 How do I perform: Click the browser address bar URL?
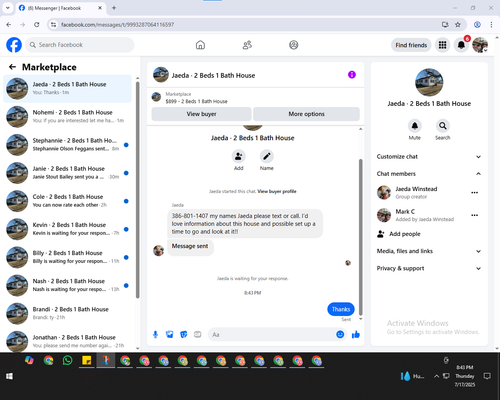[117, 25]
